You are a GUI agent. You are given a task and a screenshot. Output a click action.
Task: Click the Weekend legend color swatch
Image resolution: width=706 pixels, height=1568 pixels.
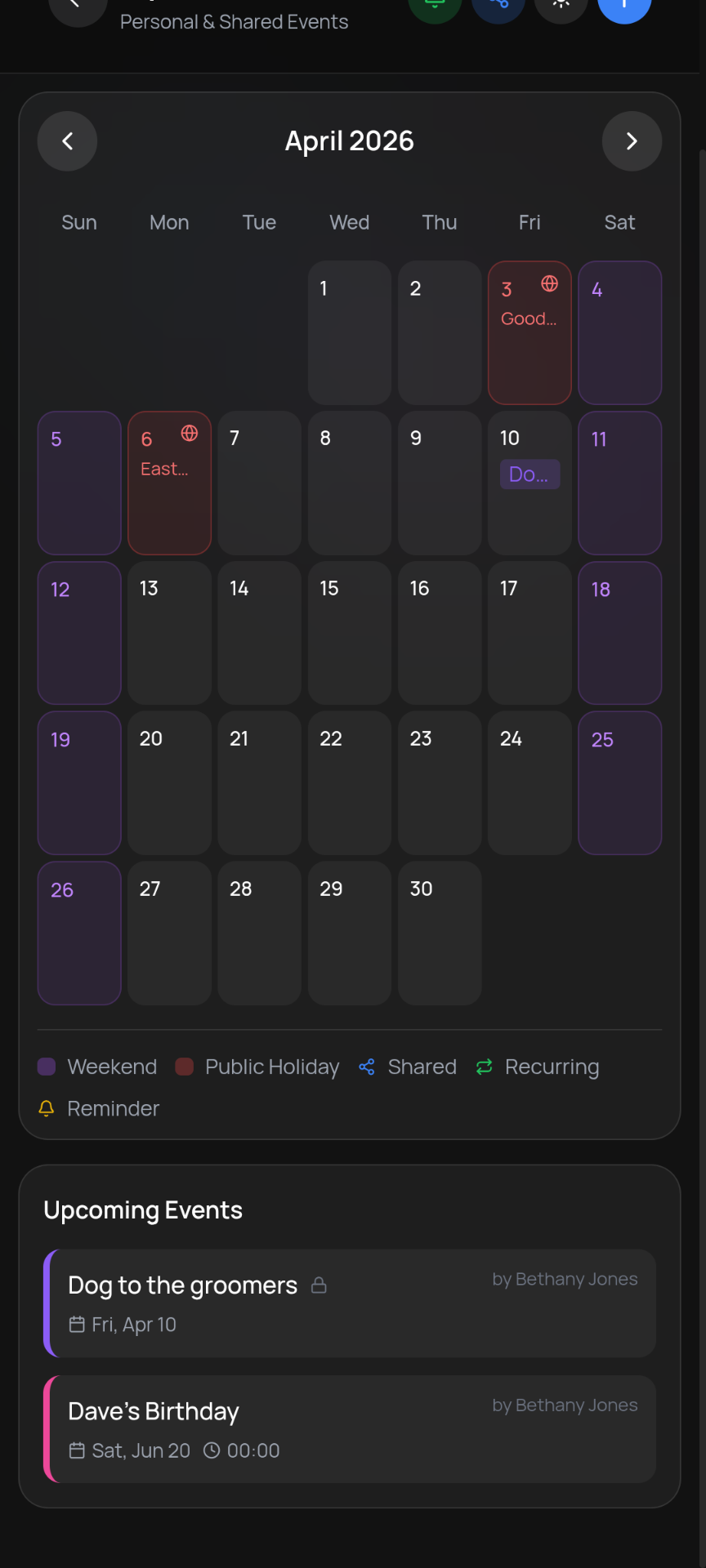(x=46, y=1067)
